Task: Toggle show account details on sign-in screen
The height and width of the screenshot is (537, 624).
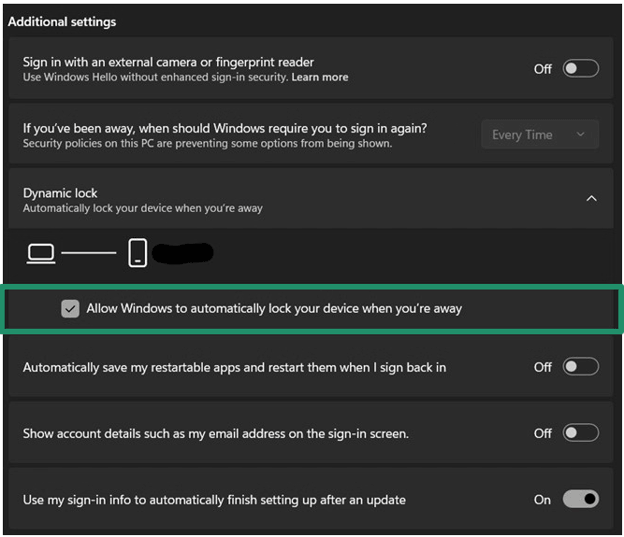Action: (580, 433)
